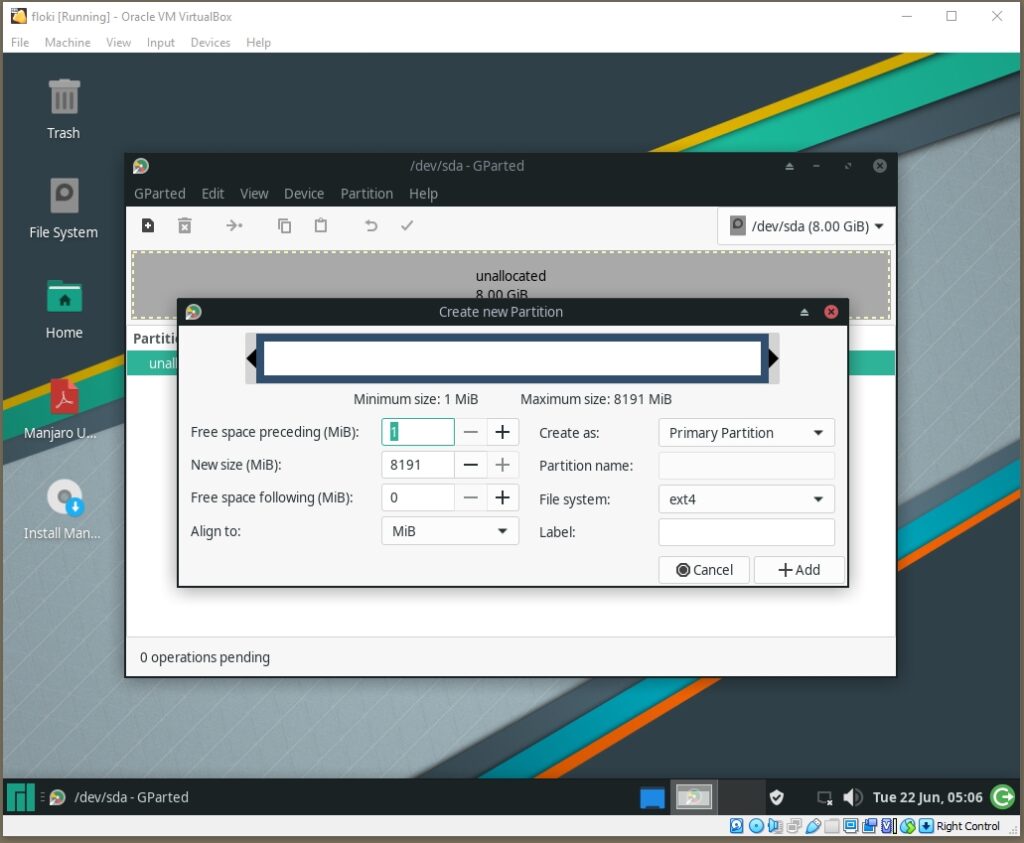Click the New size input field
1024x843 pixels.
[418, 465]
